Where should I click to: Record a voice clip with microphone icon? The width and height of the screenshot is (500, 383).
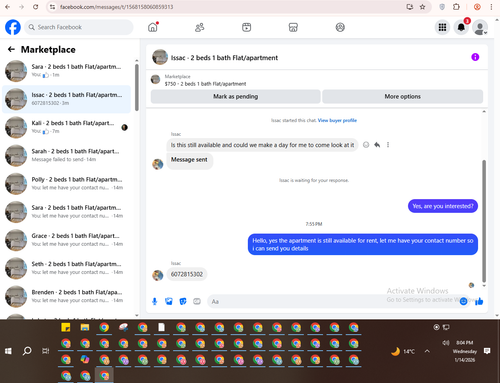[155, 301]
